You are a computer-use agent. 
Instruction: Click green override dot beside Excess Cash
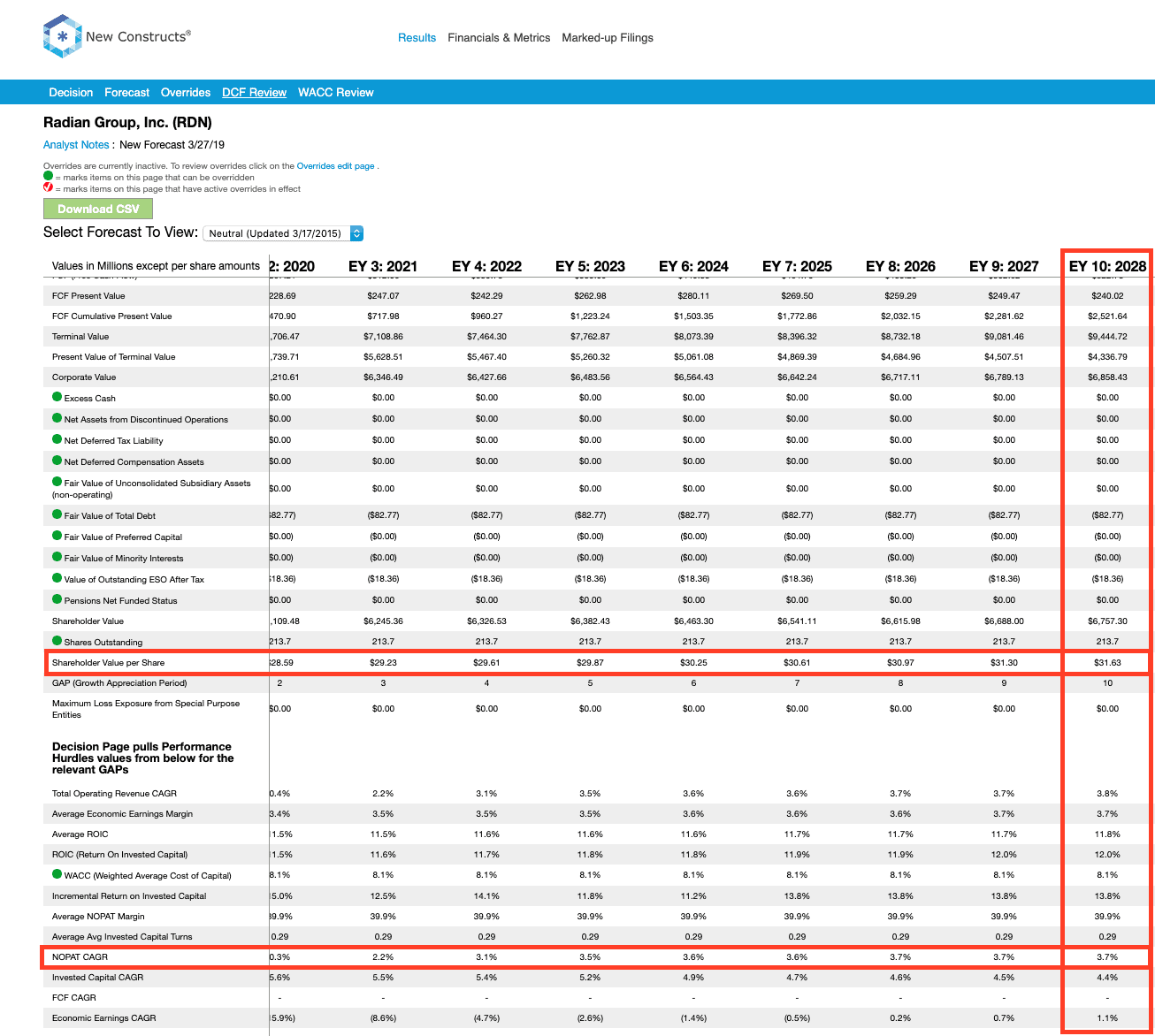tap(57, 398)
